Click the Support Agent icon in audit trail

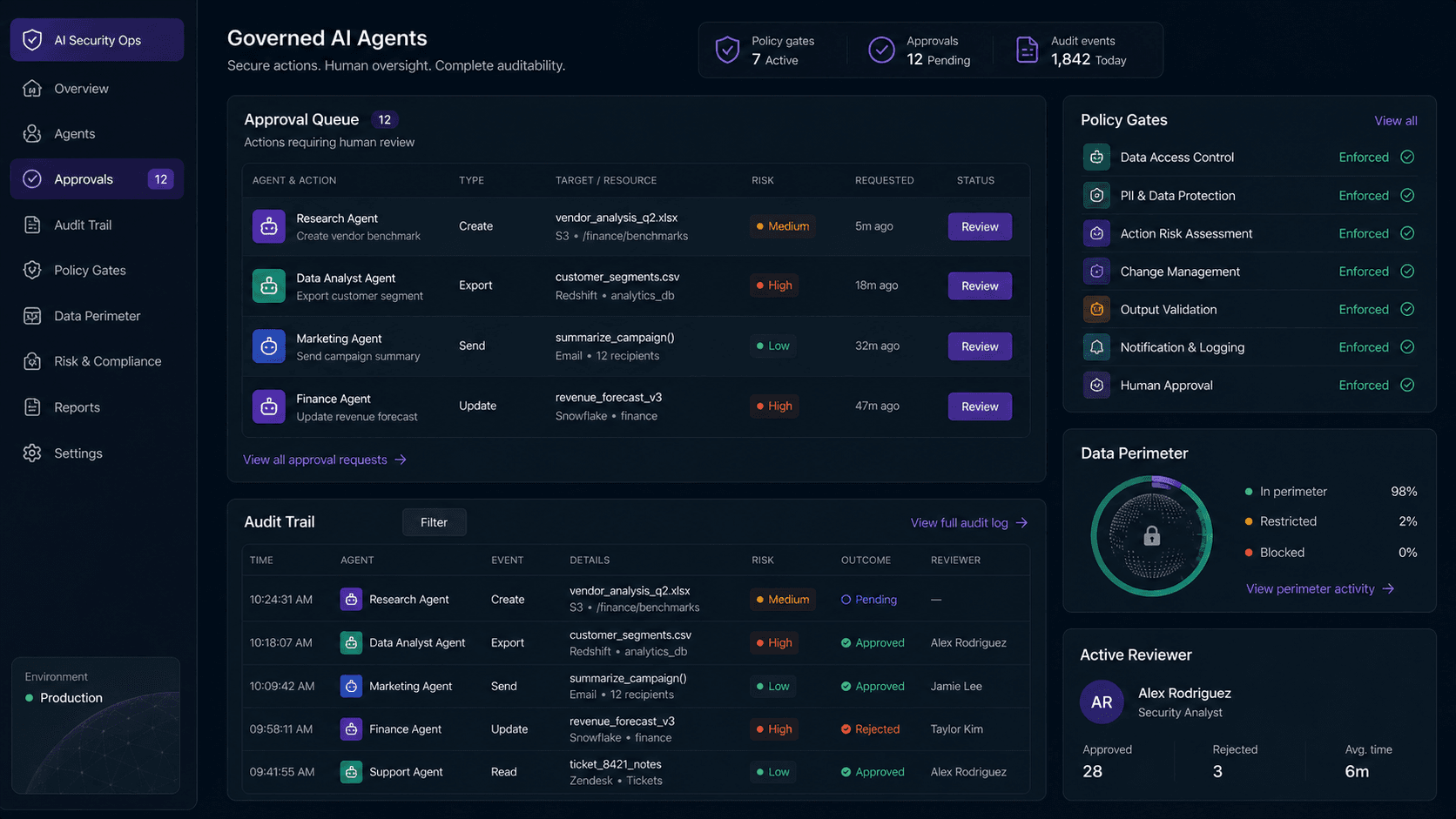click(x=351, y=772)
